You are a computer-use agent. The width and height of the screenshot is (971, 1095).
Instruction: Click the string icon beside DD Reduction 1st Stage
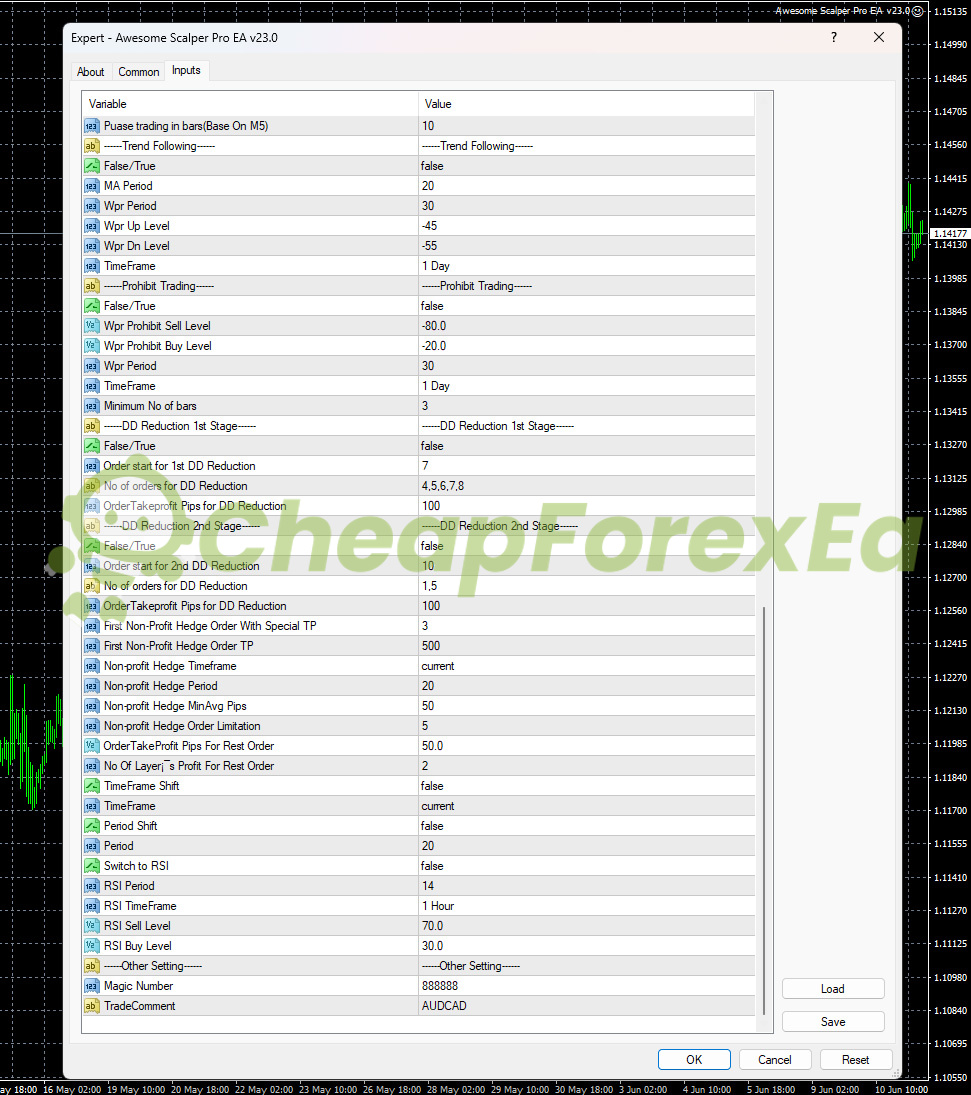coord(92,426)
